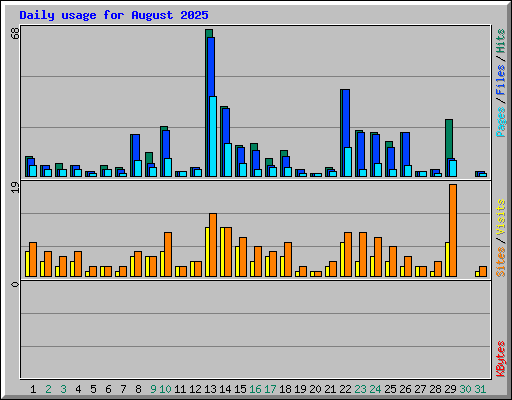Click day 1 on the x-axis

33,389
